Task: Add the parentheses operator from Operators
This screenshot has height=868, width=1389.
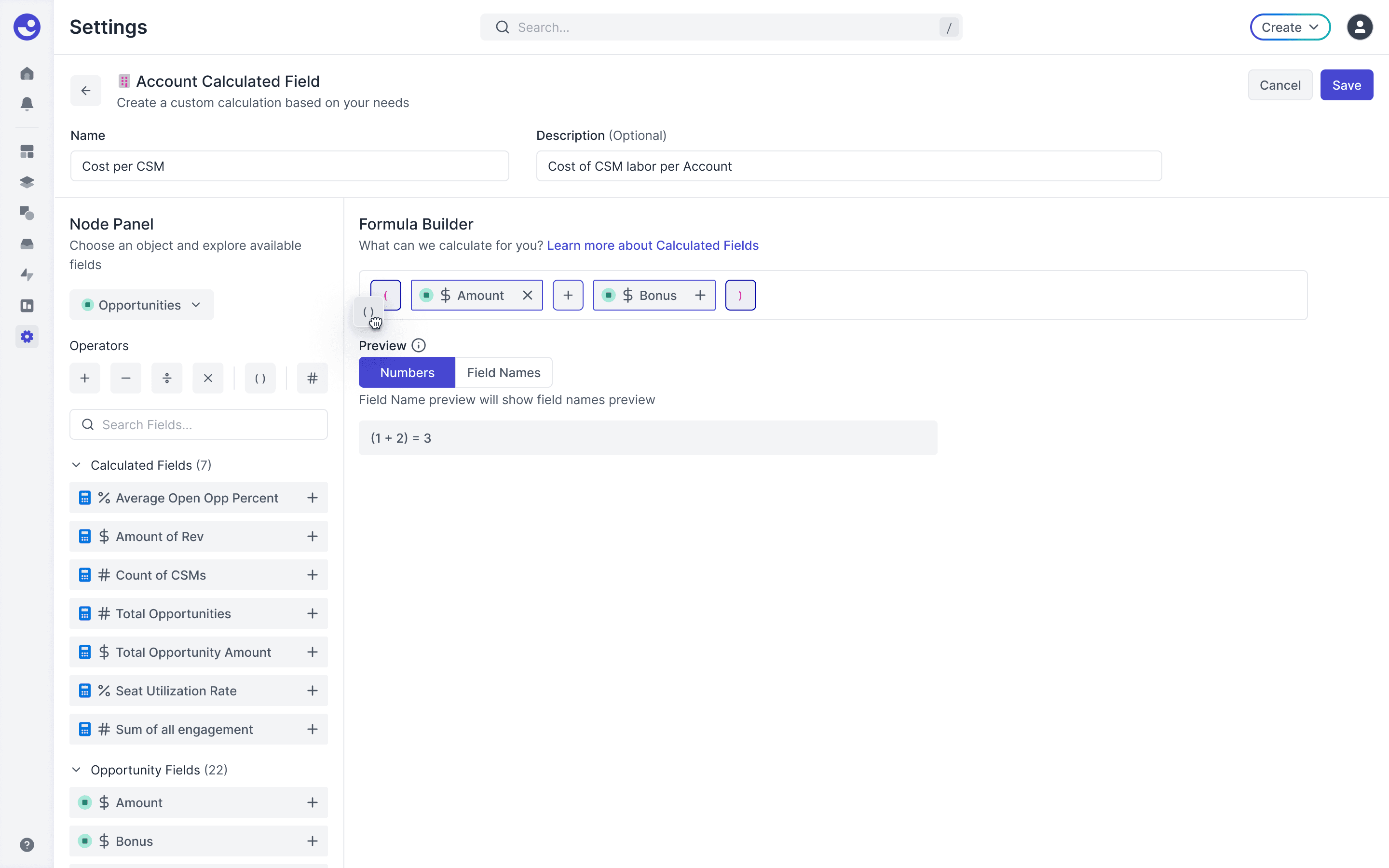Action: tap(260, 379)
